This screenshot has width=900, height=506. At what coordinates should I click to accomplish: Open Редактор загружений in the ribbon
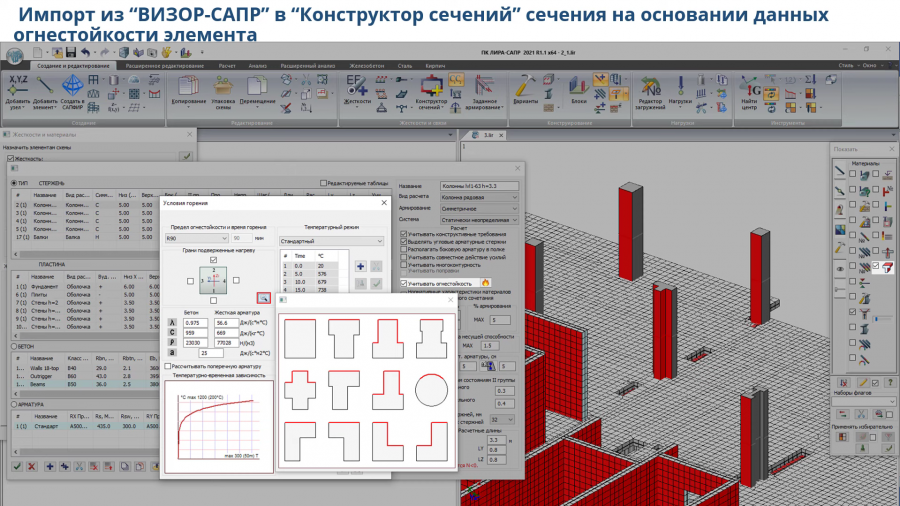(650, 90)
